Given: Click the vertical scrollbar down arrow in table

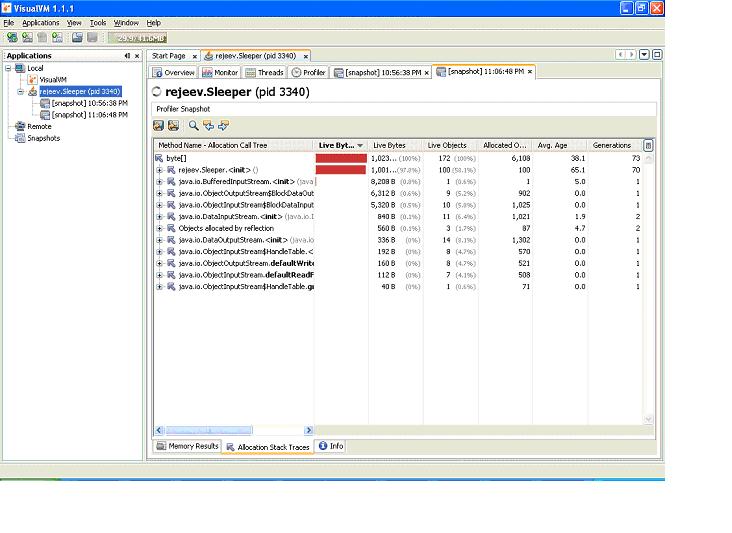Looking at the screenshot, I should (x=648, y=419).
